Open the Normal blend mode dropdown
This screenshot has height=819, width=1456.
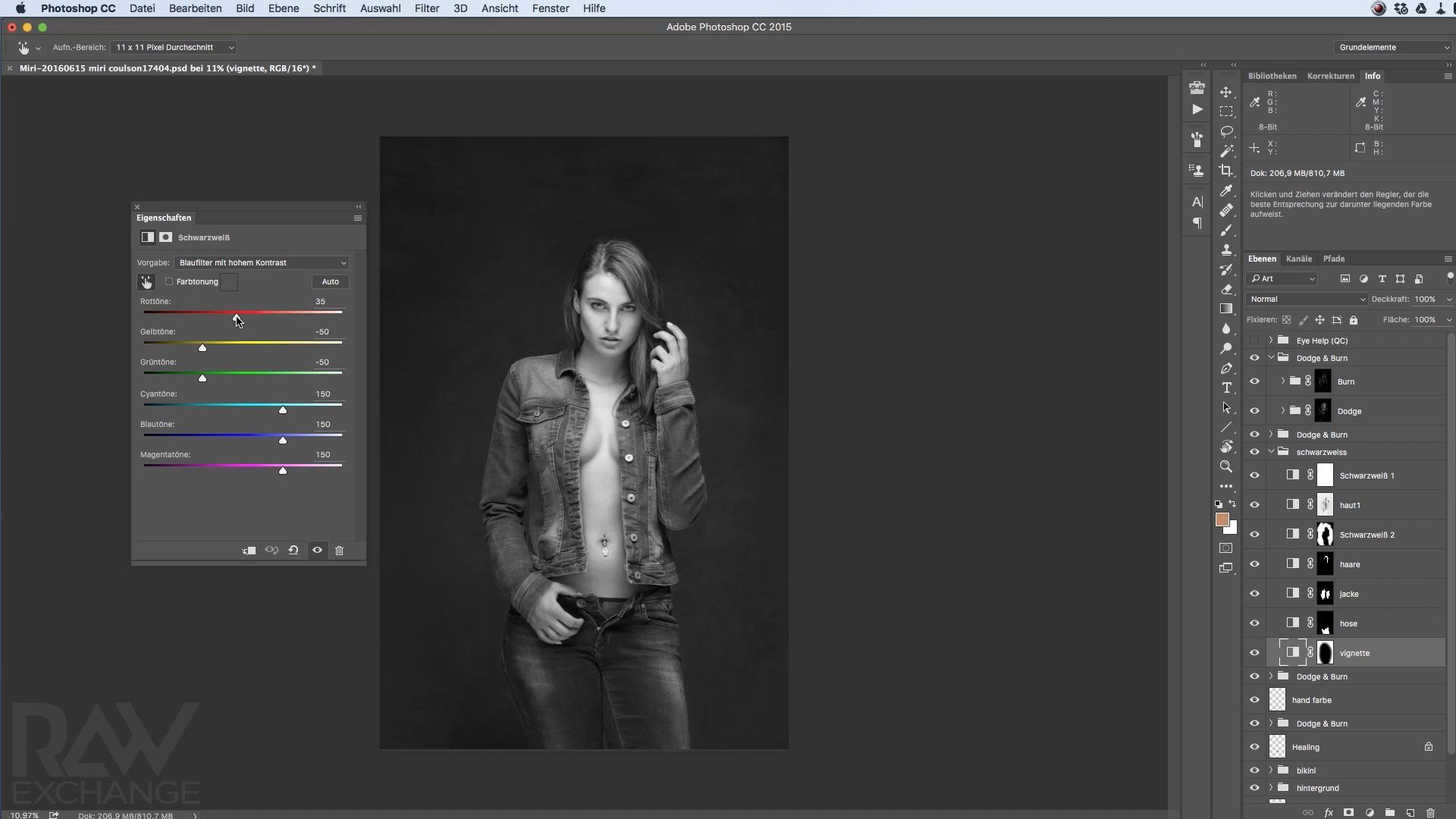[x=1306, y=299]
